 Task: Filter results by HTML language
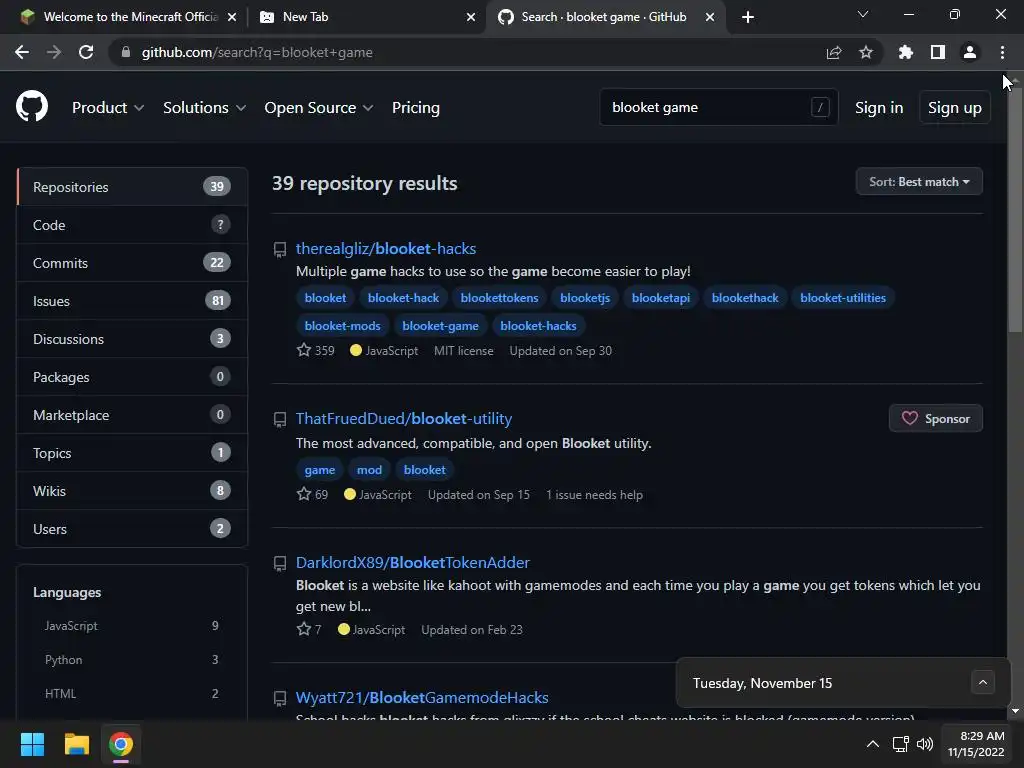[131, 694]
